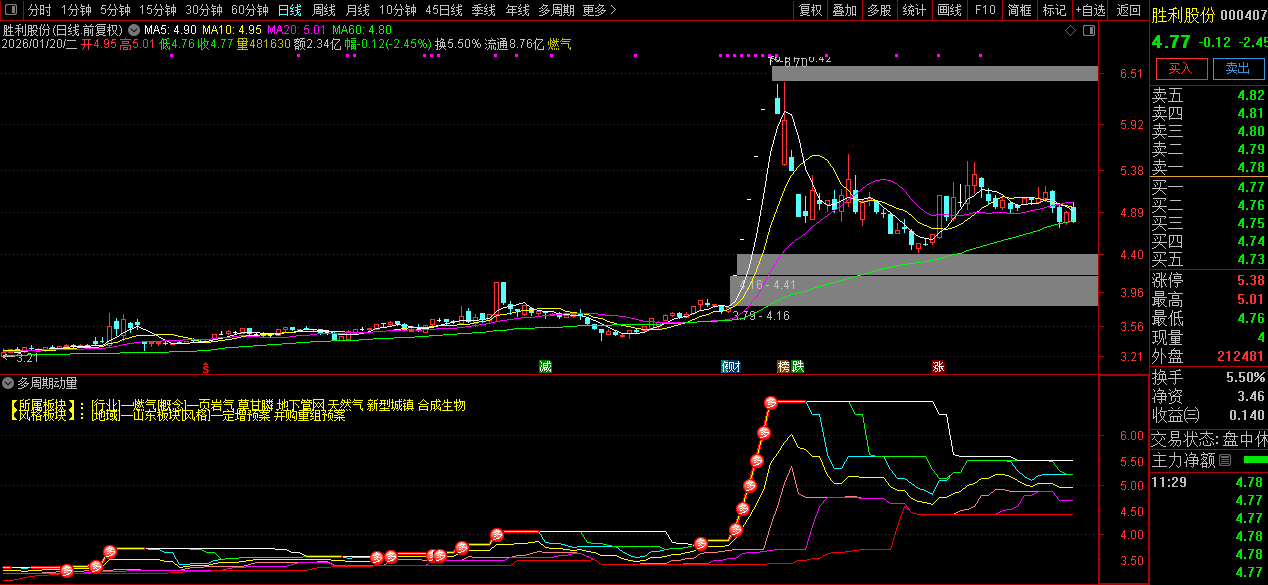Add the stock via +自选

point(1090,10)
